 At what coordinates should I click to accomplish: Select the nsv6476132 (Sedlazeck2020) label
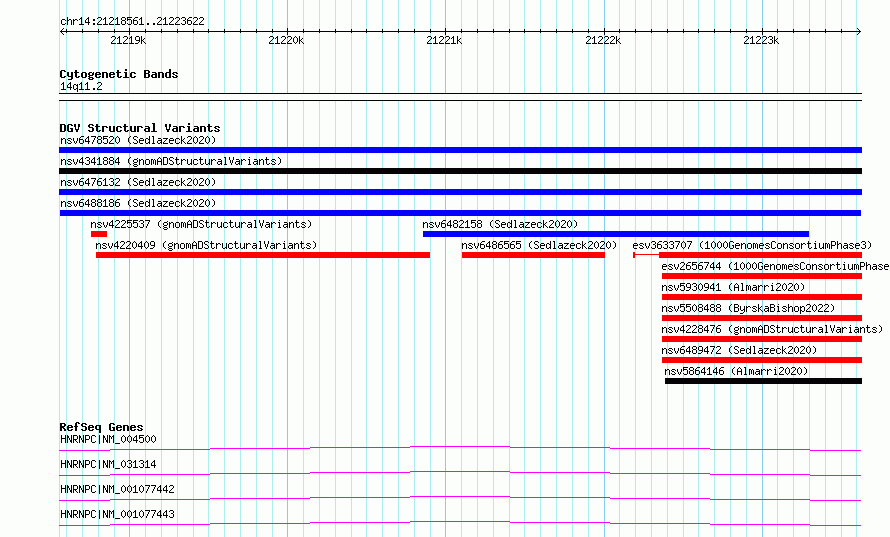tap(138, 182)
